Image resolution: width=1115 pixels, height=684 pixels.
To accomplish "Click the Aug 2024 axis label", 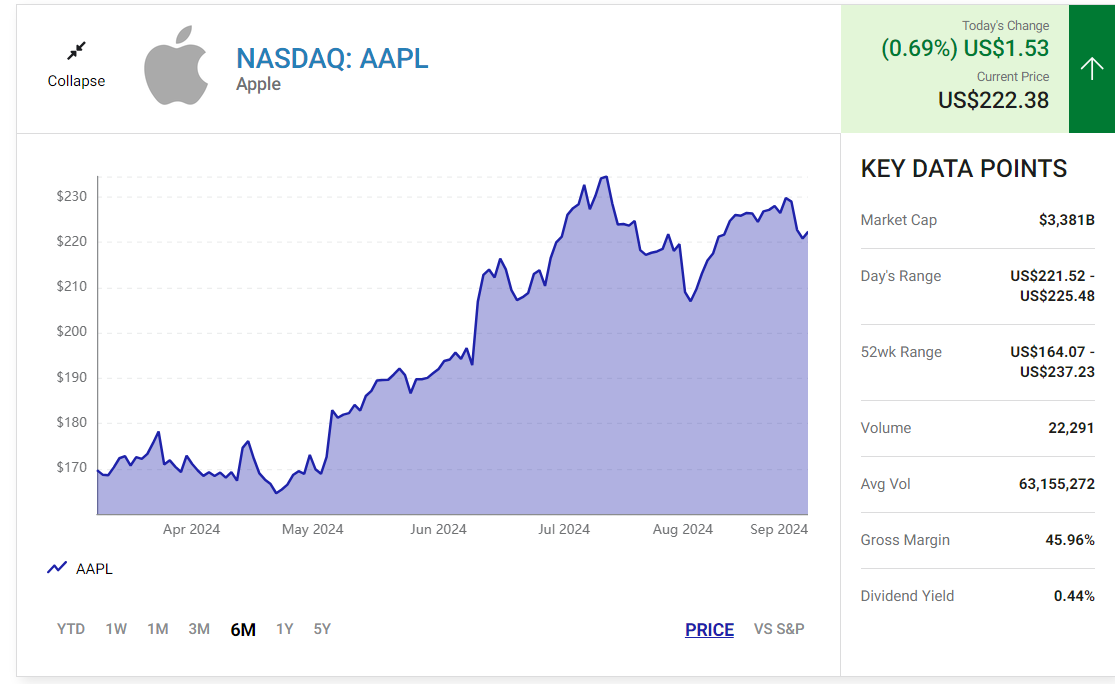I will pos(682,530).
